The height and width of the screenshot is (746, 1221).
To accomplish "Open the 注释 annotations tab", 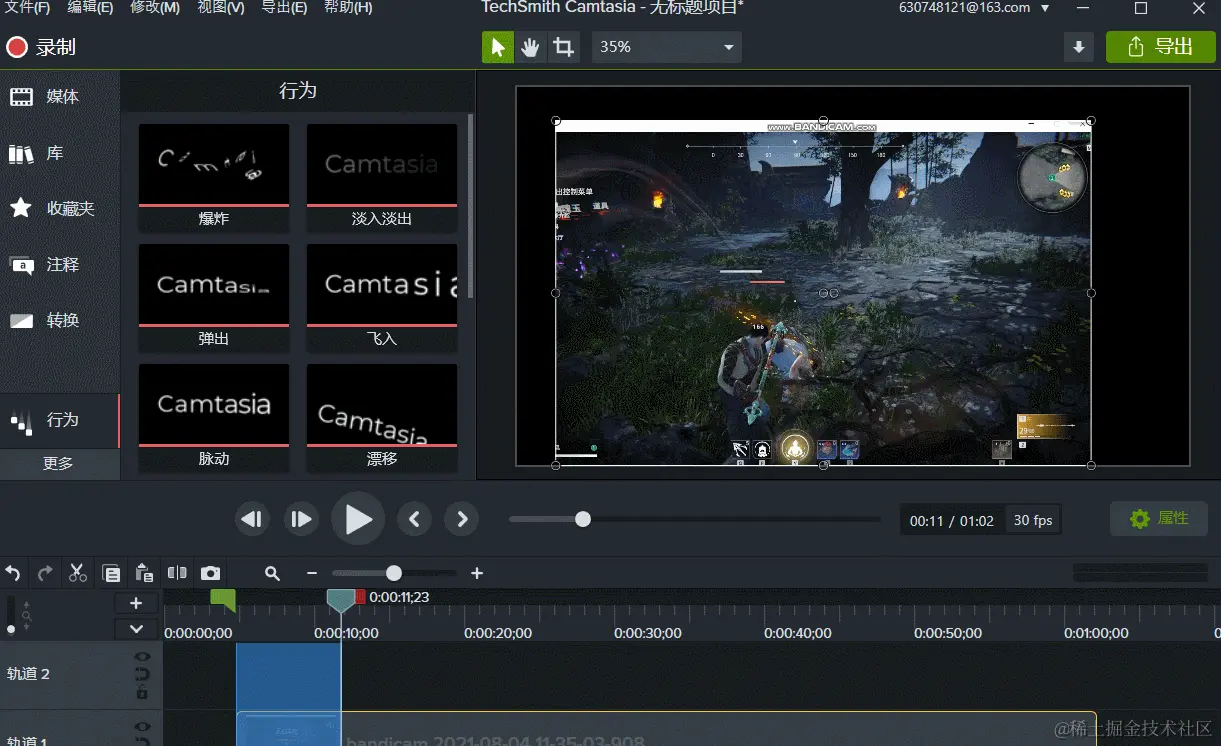I will pyautogui.click(x=60, y=265).
